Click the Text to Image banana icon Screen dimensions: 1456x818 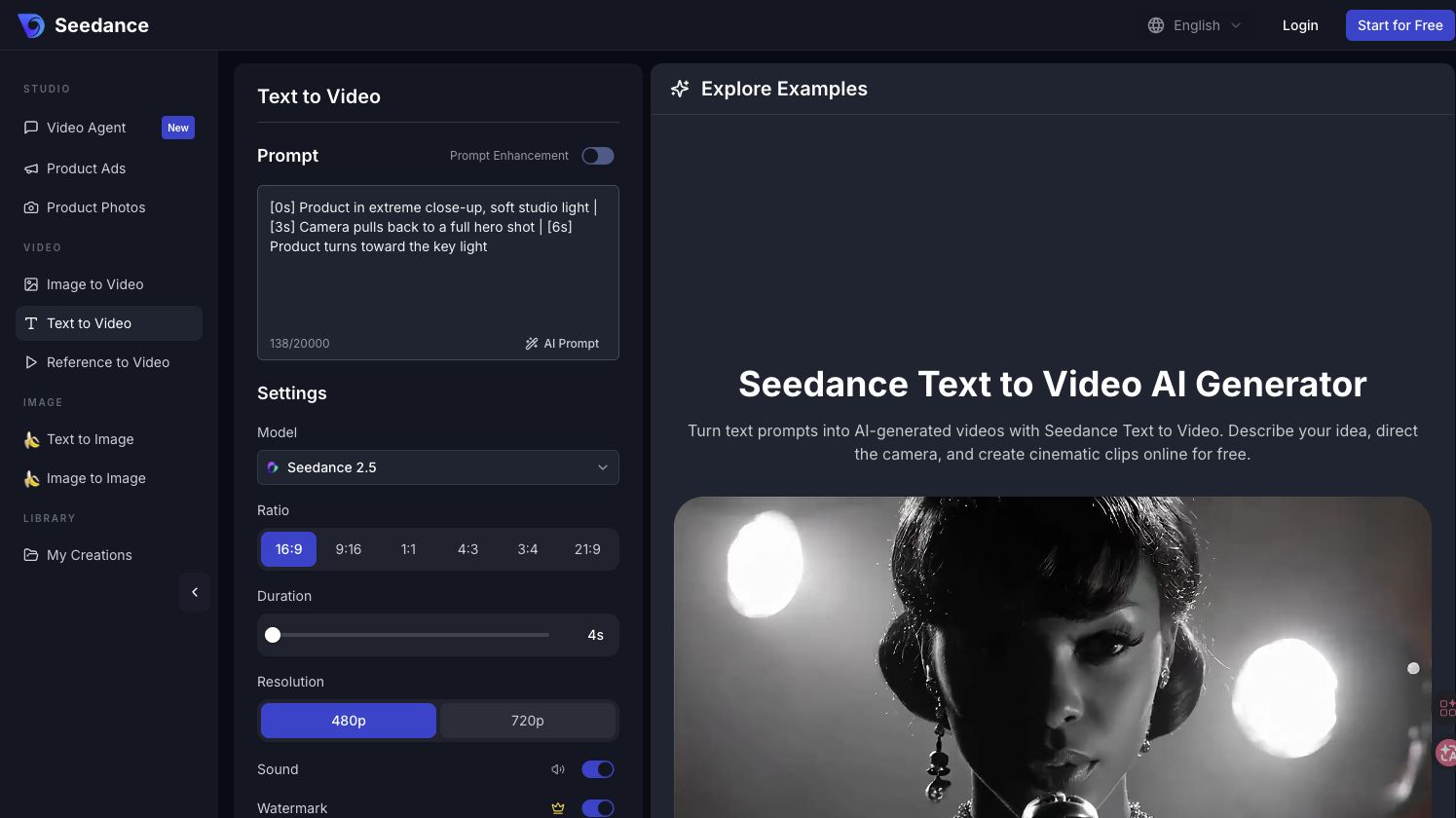pyautogui.click(x=31, y=439)
